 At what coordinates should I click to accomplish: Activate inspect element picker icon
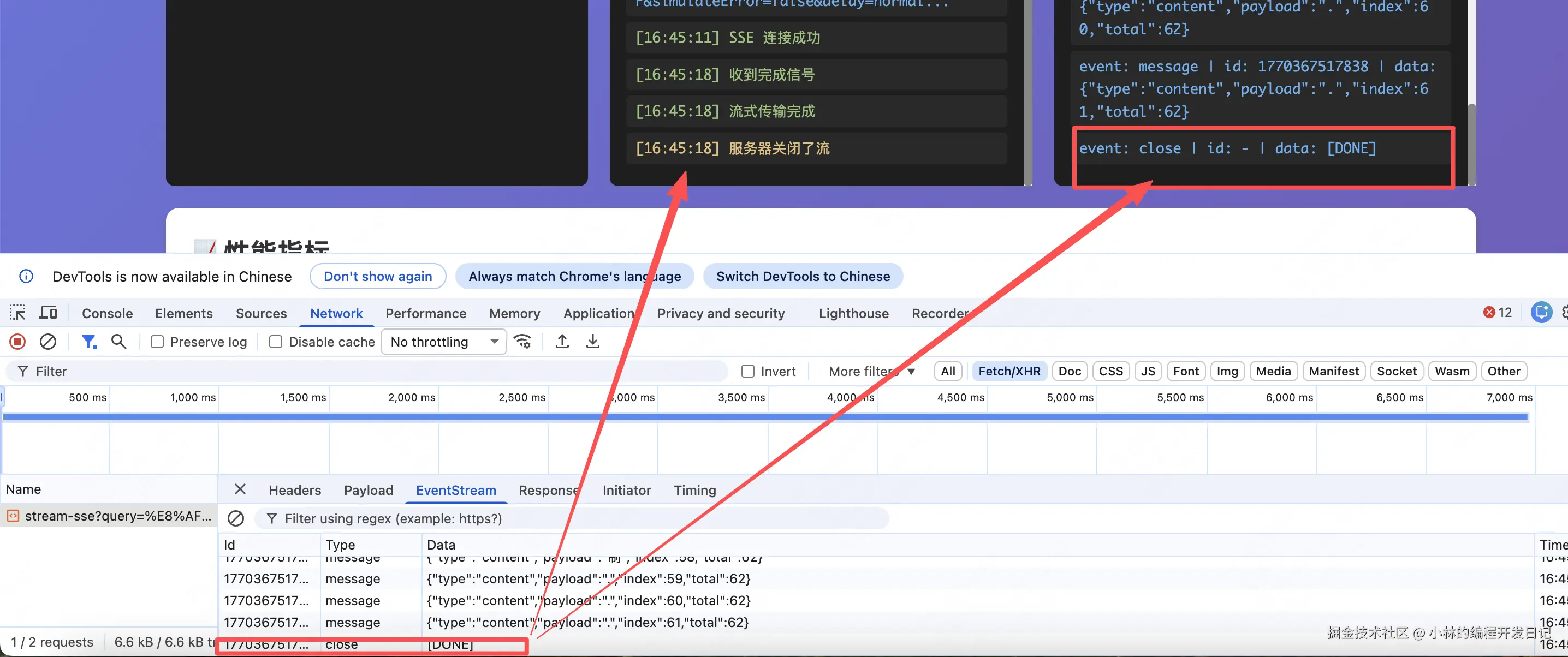click(17, 313)
